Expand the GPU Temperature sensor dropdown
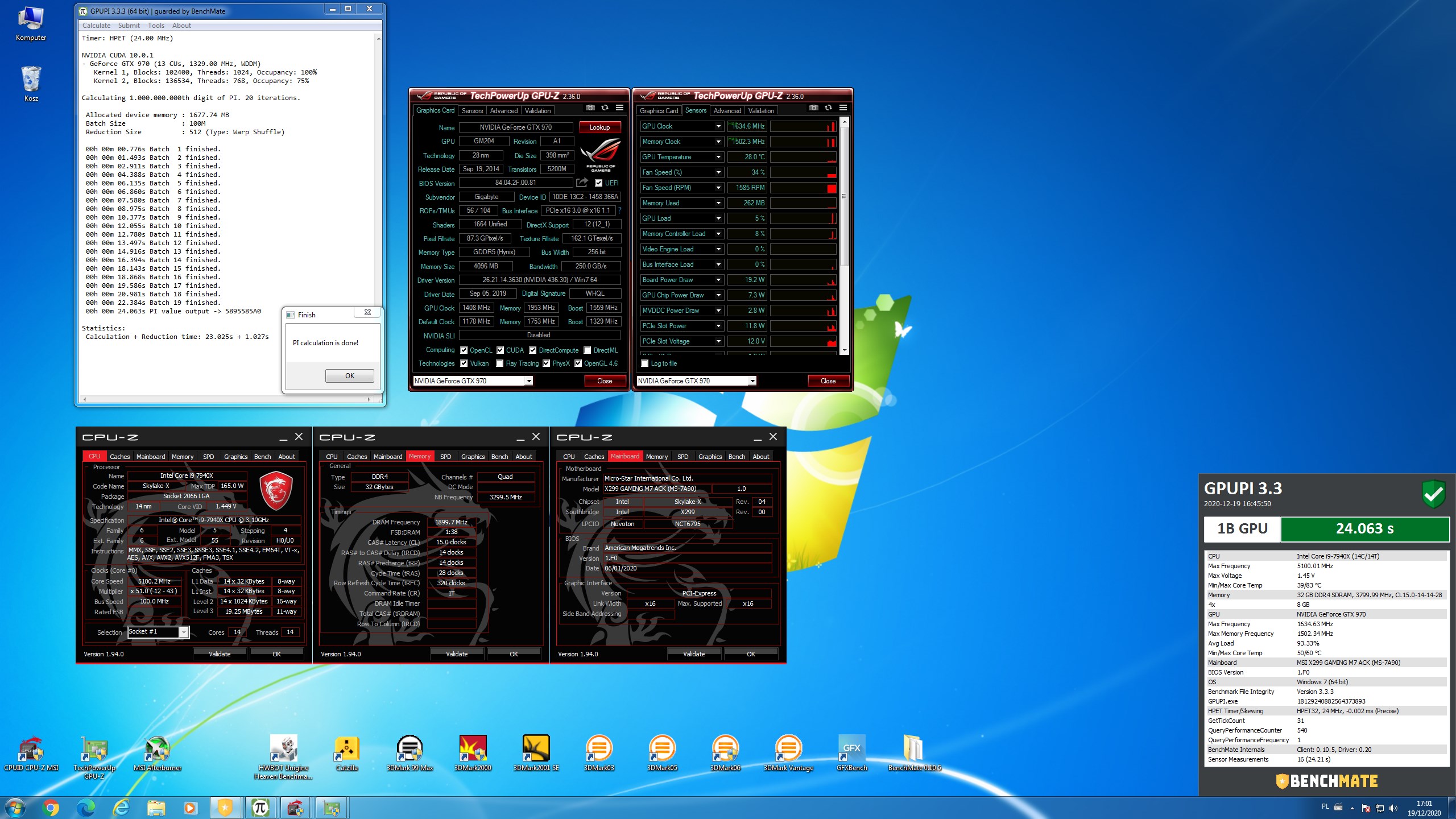 tap(718, 157)
